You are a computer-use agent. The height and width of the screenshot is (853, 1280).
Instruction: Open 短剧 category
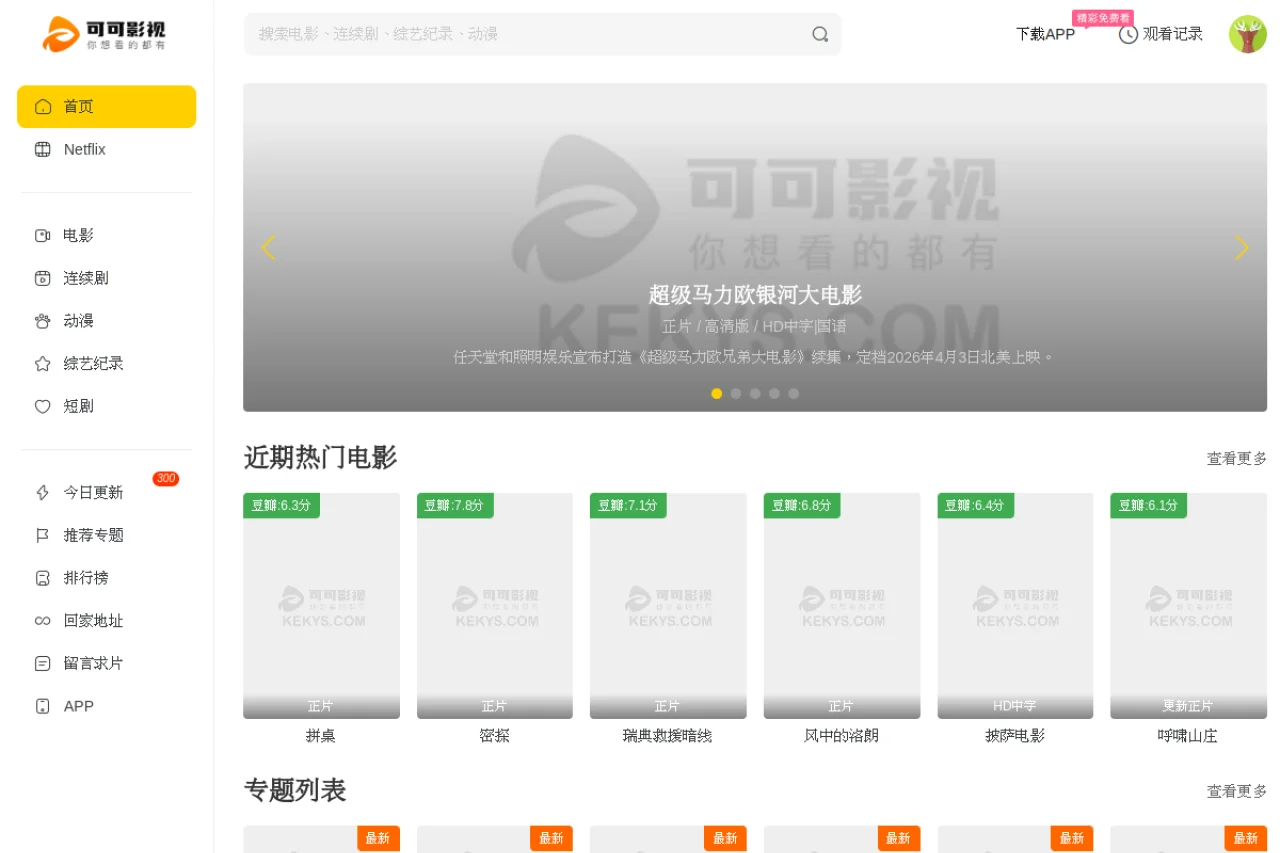pos(106,407)
